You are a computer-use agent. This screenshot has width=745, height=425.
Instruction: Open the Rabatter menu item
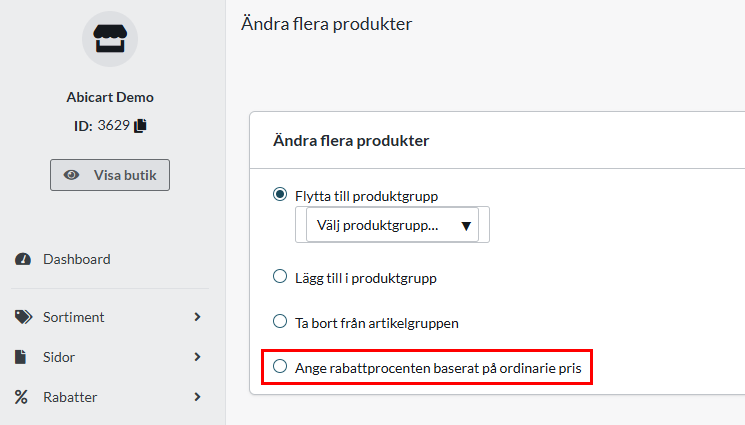(72, 397)
